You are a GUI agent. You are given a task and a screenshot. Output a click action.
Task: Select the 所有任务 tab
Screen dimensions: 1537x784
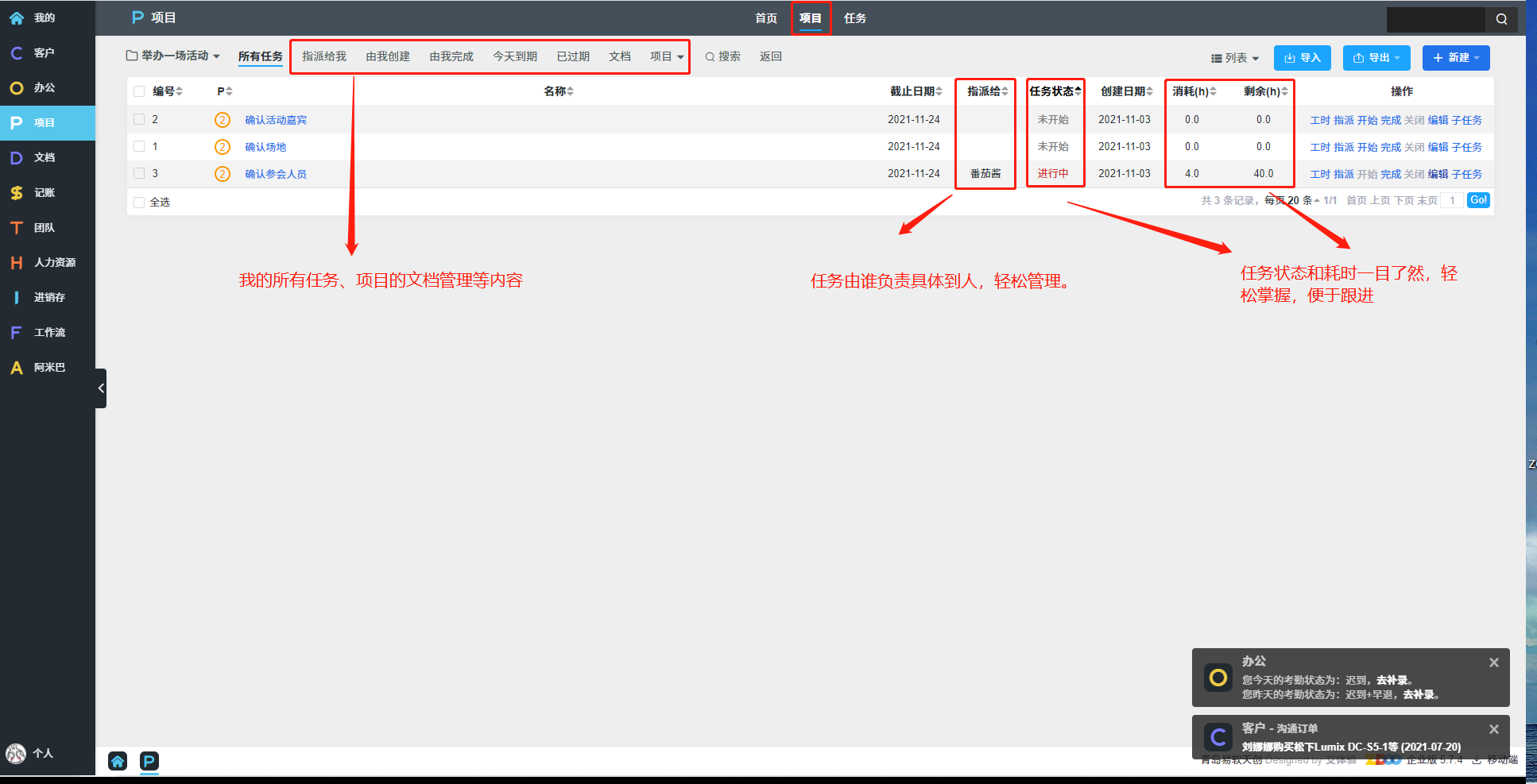tap(261, 56)
